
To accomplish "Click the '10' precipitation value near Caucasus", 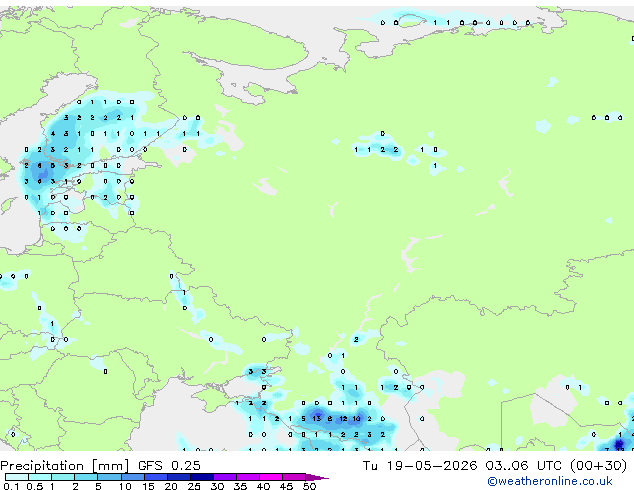I will 356,418.
